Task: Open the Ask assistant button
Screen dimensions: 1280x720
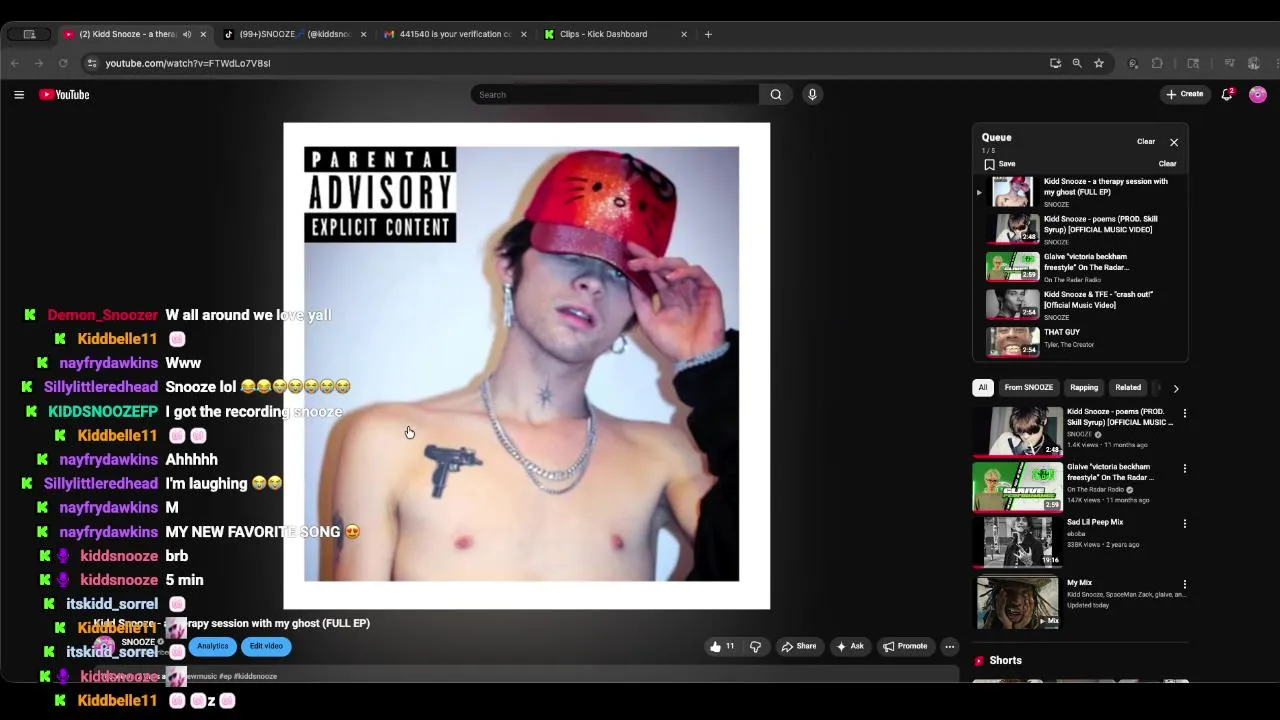Action: (849, 646)
